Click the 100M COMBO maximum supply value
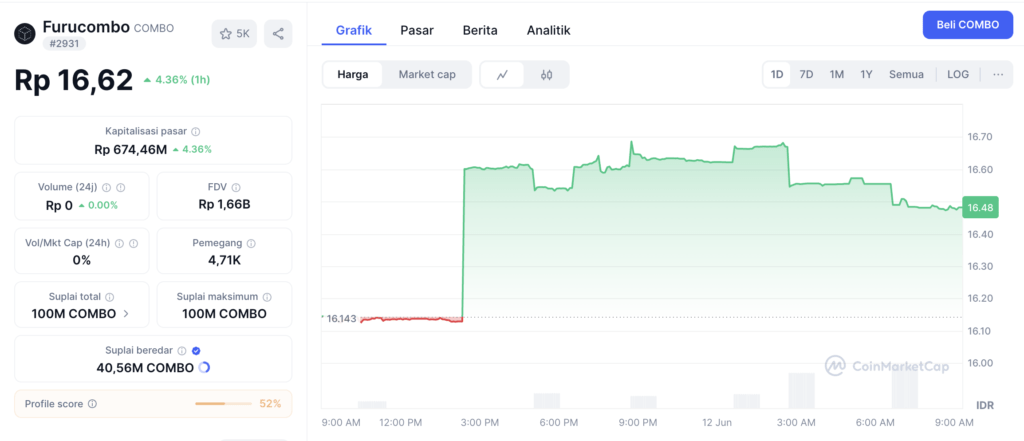Viewport: 1024px width, 441px height. click(224, 314)
